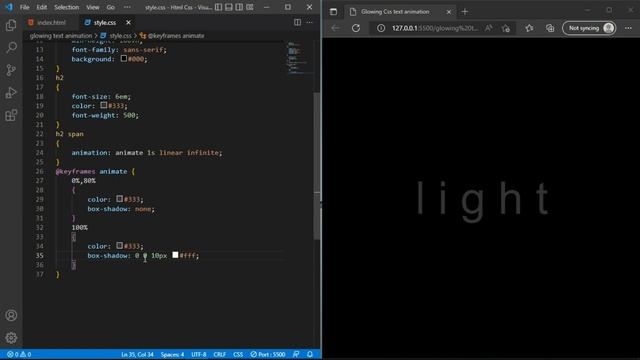Toggle primary side bar layout icon
Image resolution: width=640 pixels, height=360 pixels.
click(219, 7)
